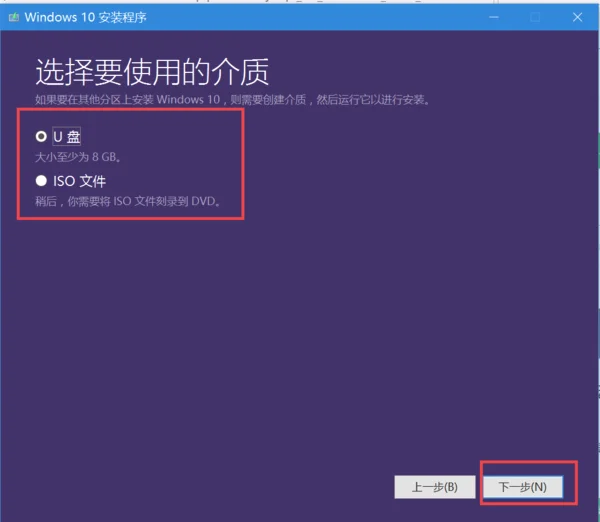Select the U 盘 radio button
This screenshot has width=600, height=522.
[x=41, y=136]
